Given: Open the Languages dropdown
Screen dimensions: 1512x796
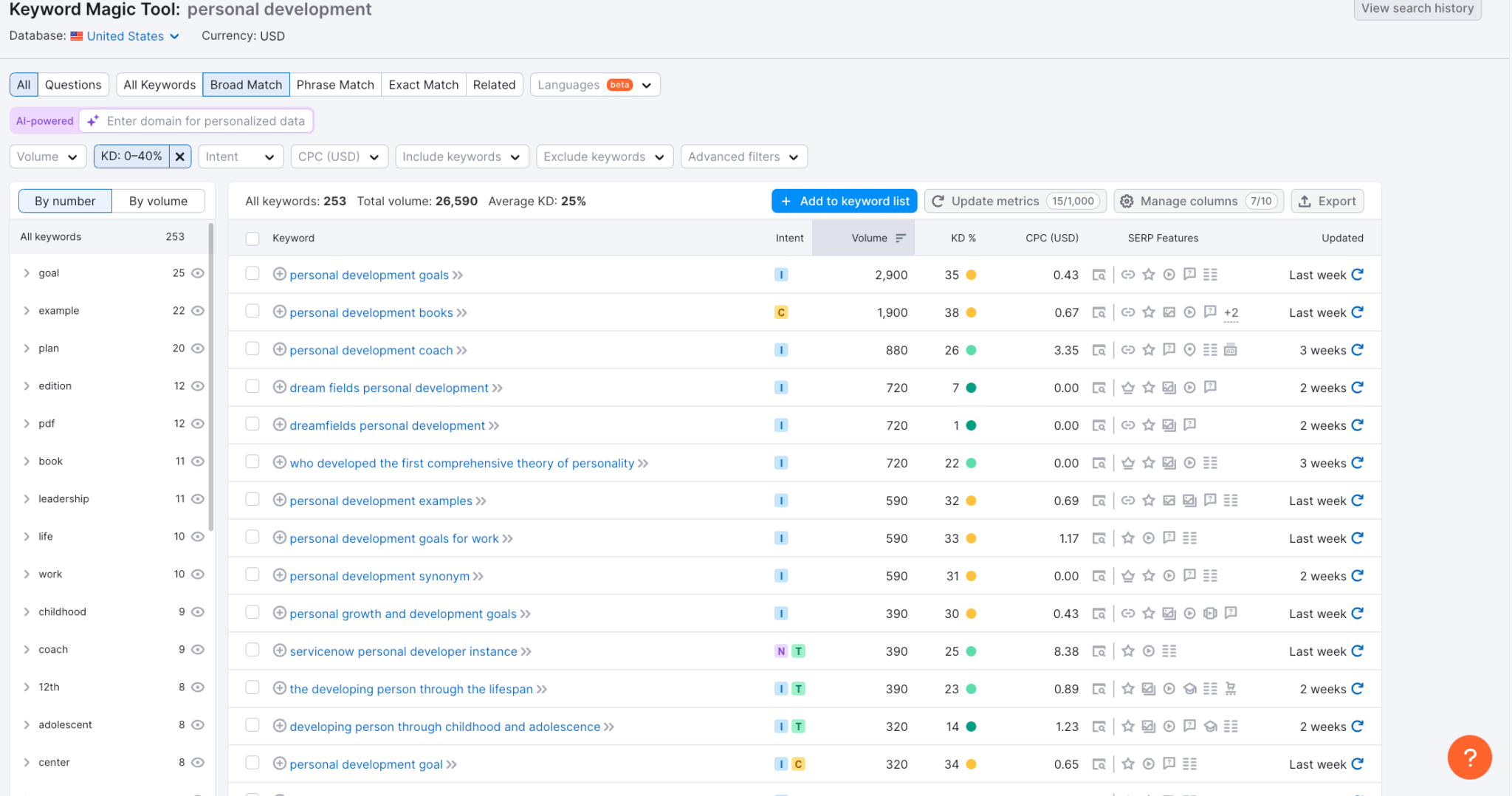Looking at the screenshot, I should pyautogui.click(x=594, y=84).
